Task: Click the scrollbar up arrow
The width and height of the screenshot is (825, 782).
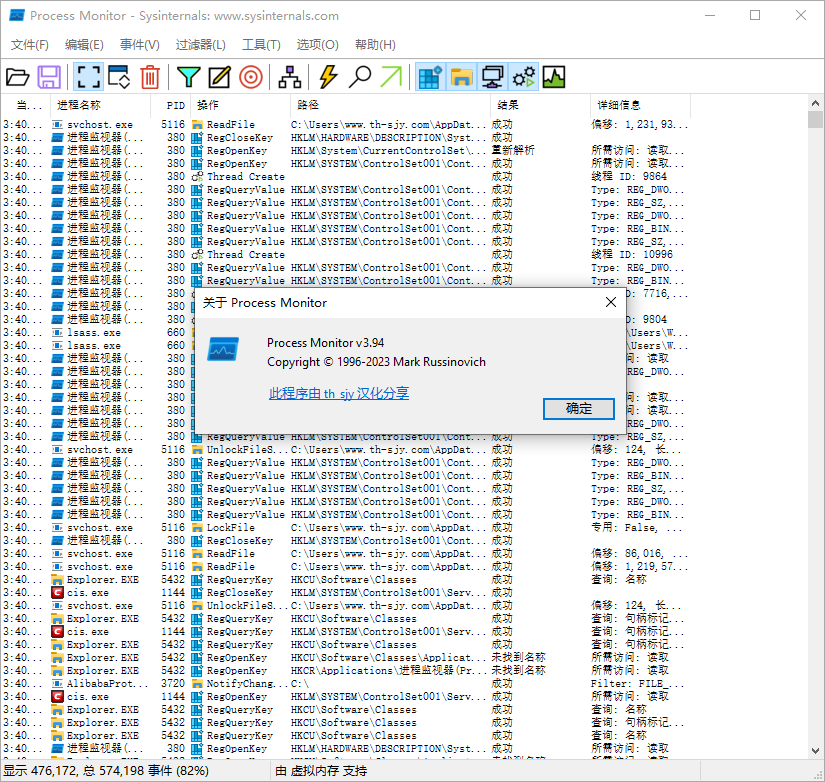Action: click(815, 103)
